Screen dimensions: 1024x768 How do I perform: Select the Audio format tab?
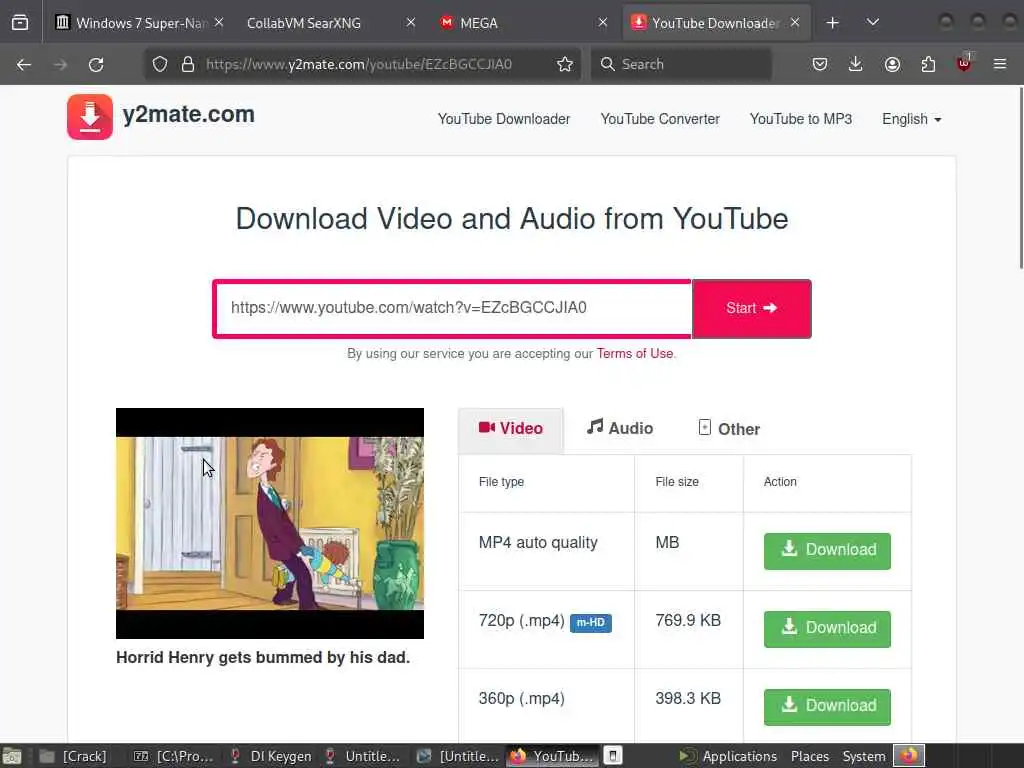click(x=620, y=428)
